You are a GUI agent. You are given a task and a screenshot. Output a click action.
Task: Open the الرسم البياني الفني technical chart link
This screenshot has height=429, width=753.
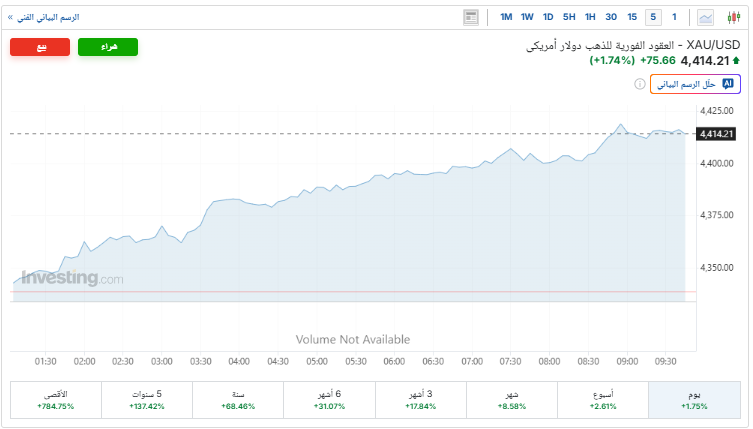point(46,17)
